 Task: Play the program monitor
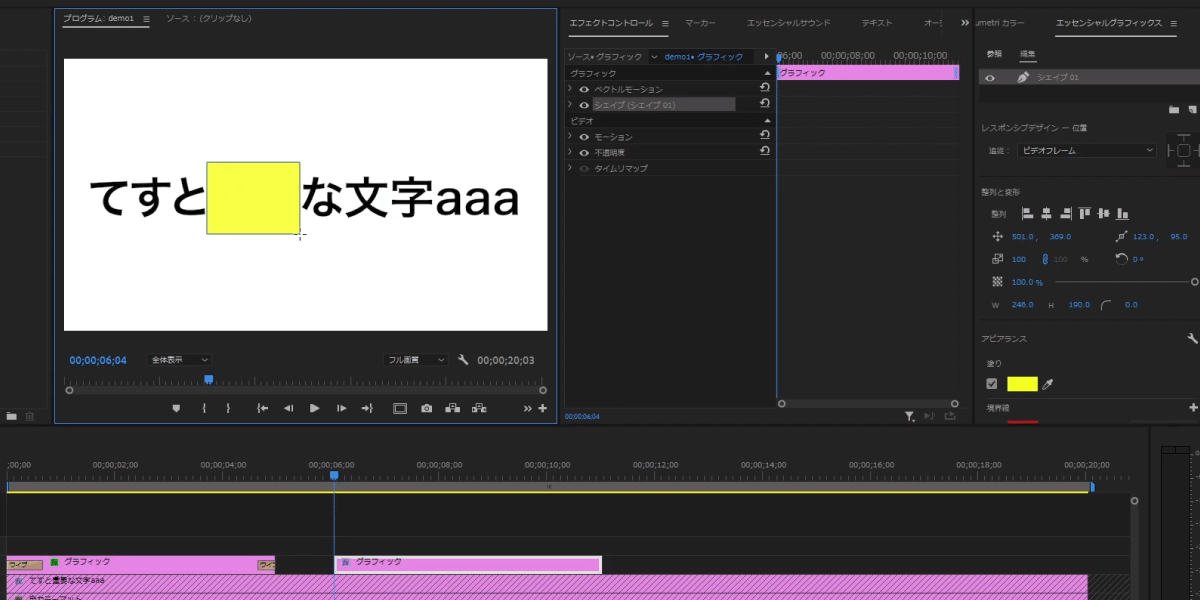(x=315, y=408)
